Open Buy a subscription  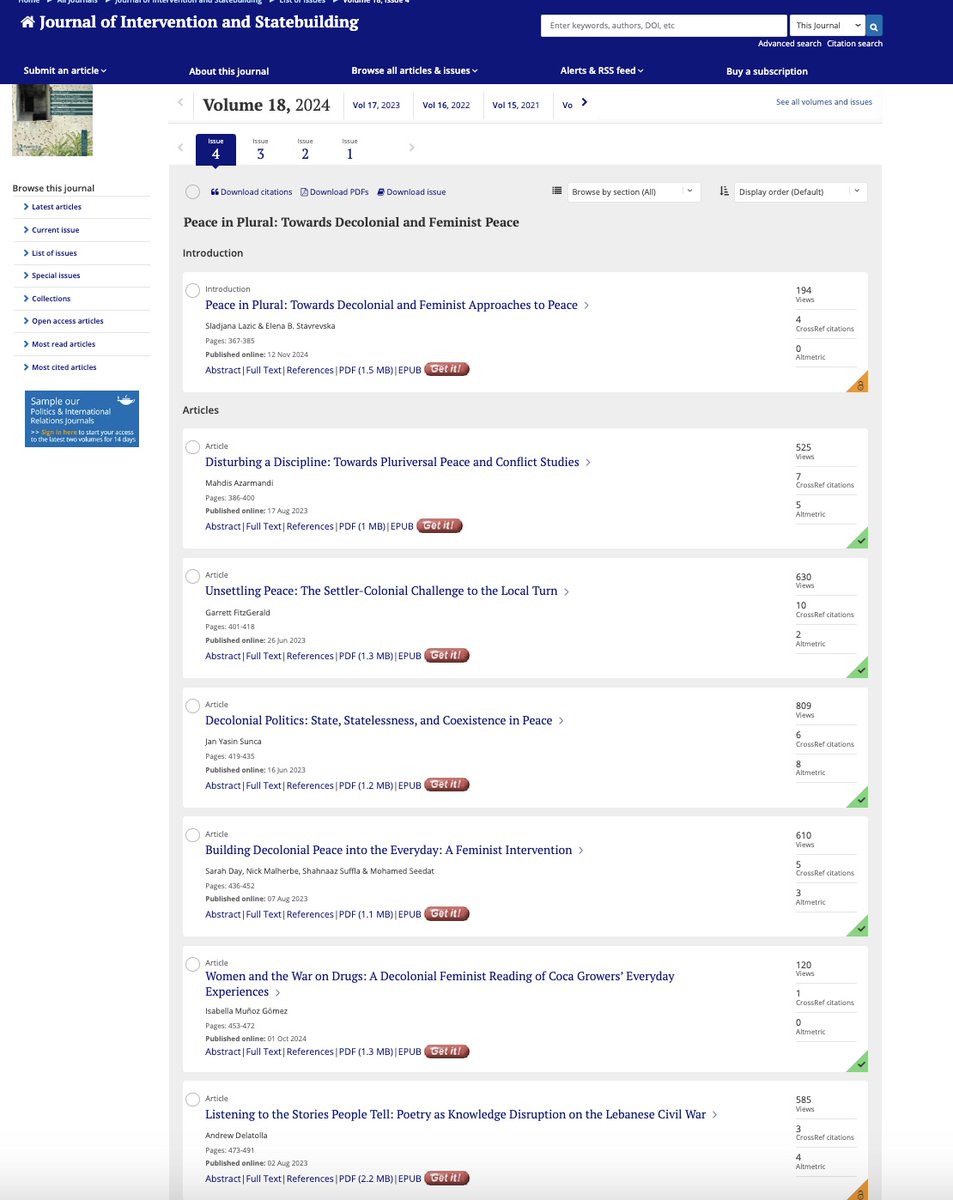click(767, 72)
